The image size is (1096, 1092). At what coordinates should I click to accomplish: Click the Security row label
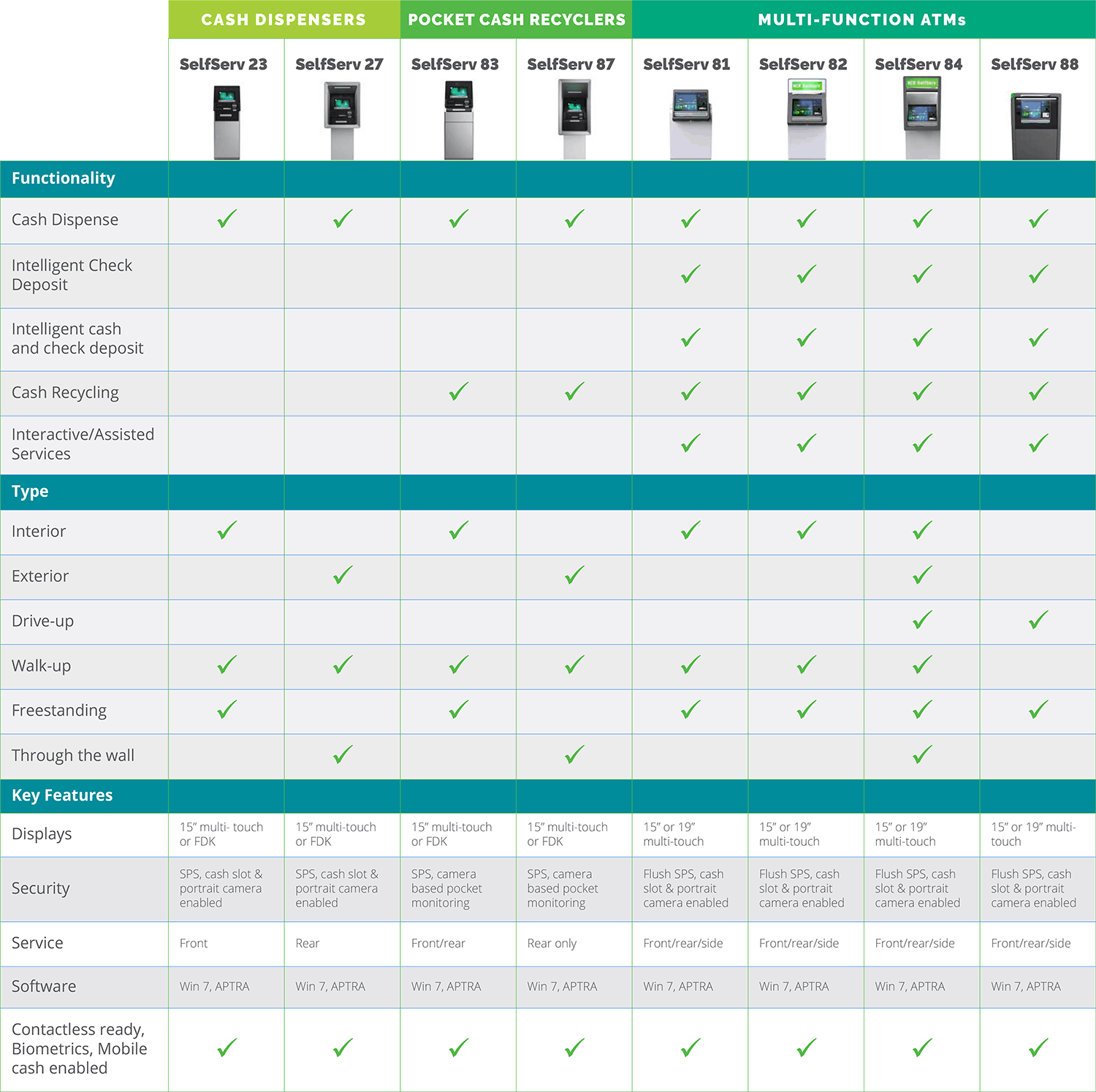click(x=41, y=889)
